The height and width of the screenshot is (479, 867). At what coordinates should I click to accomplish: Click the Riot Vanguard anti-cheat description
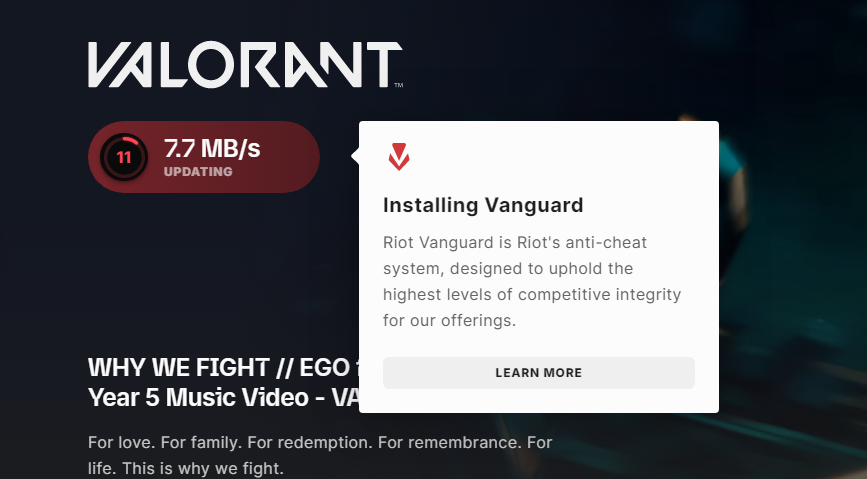[x=532, y=282]
